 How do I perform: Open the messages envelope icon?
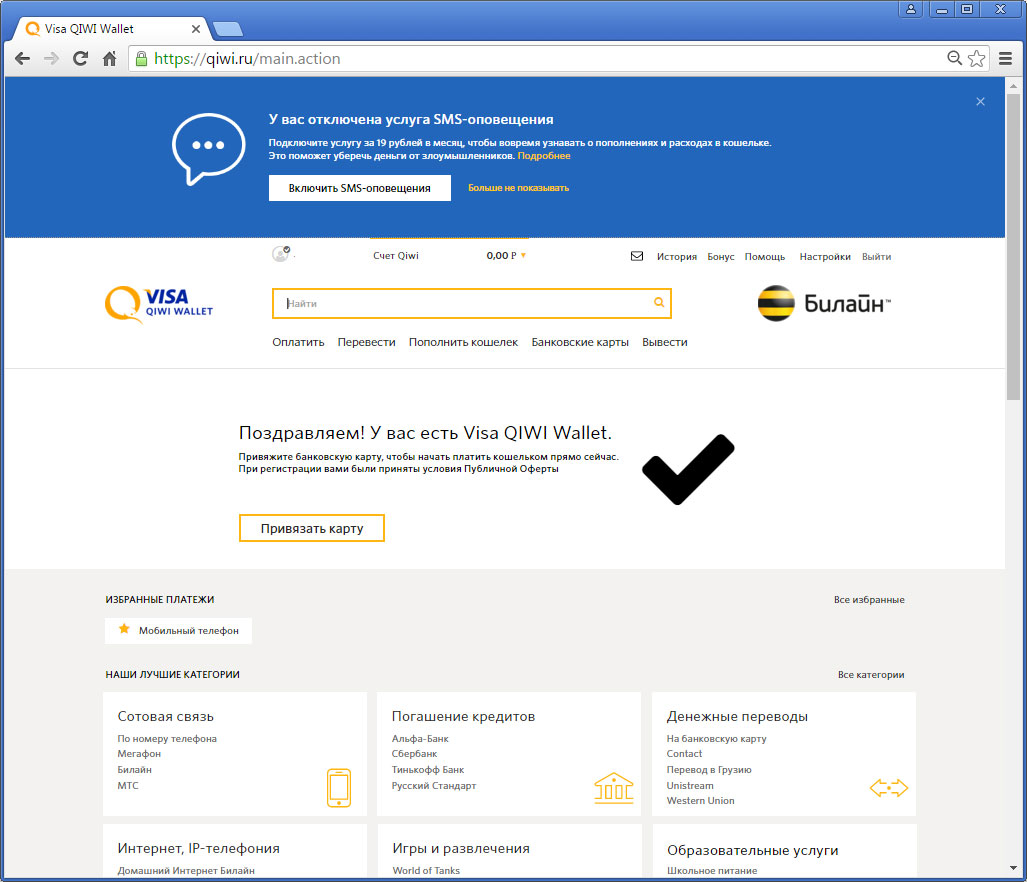[x=637, y=256]
